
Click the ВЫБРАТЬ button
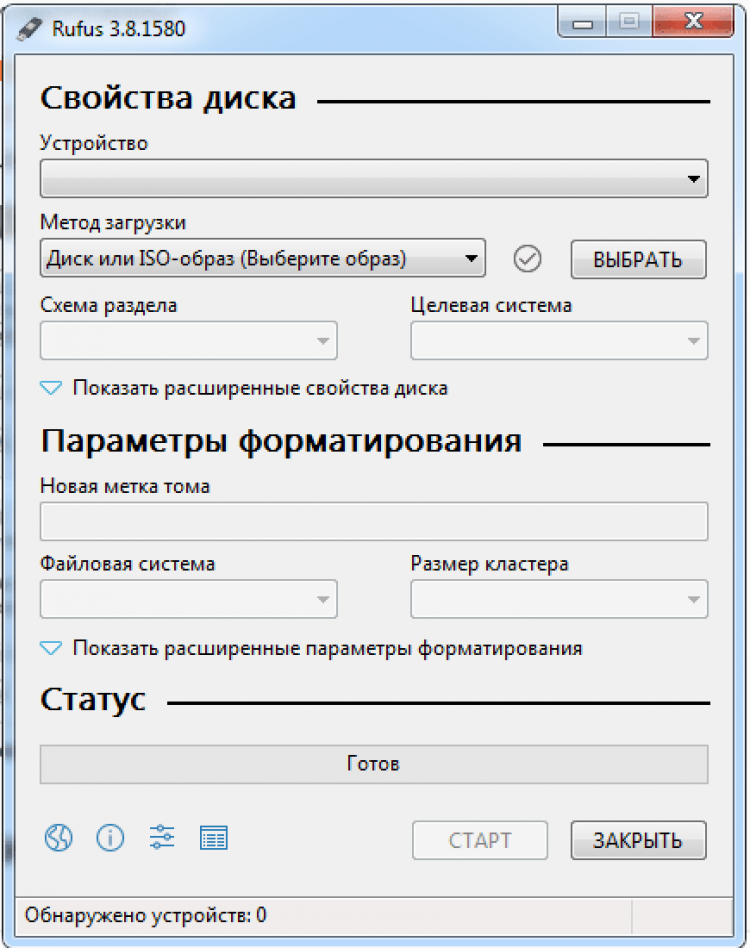point(638,259)
